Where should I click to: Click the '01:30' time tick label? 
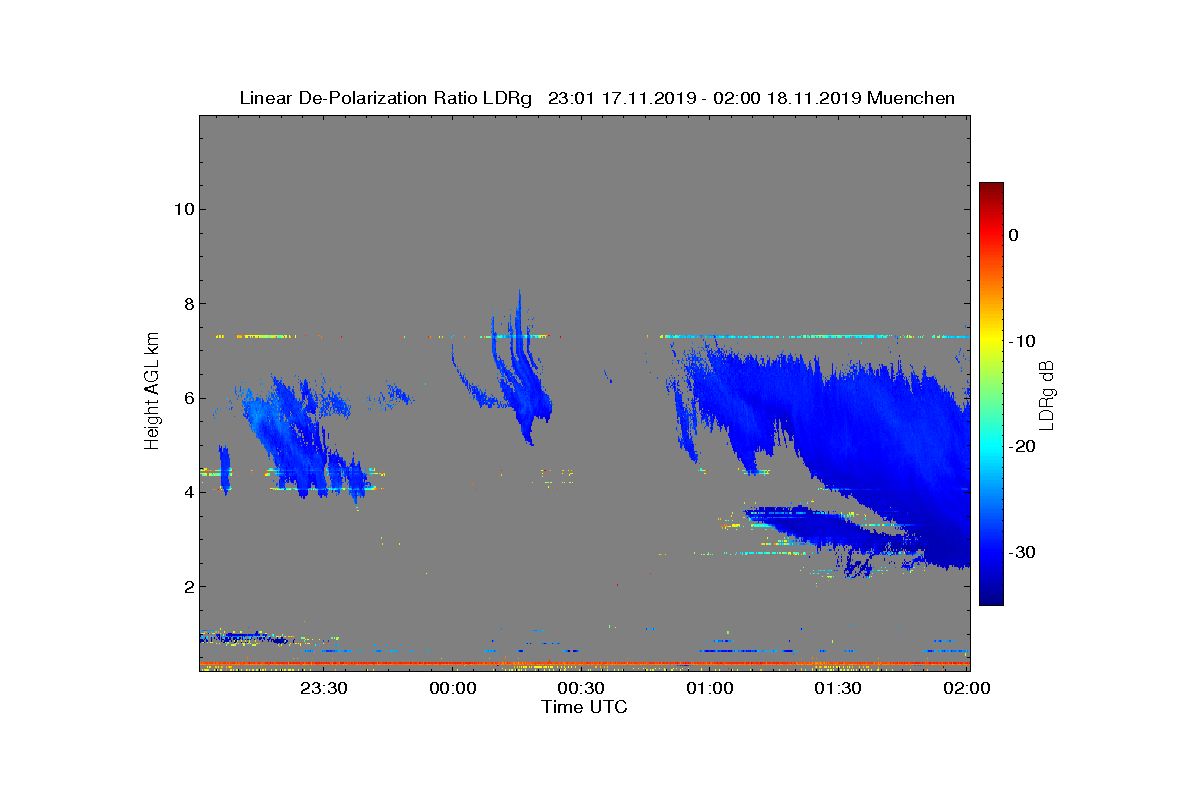pyautogui.click(x=838, y=689)
